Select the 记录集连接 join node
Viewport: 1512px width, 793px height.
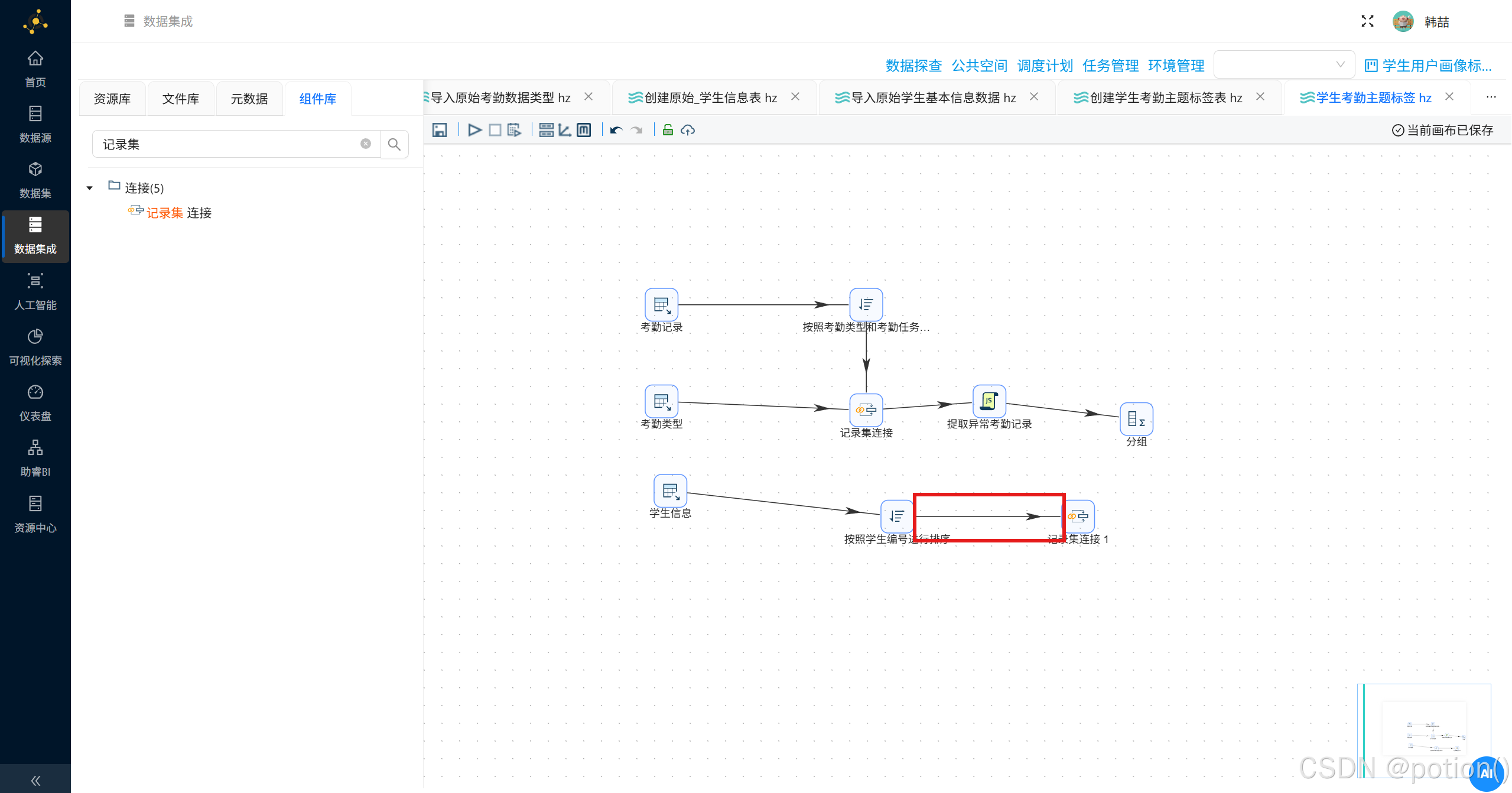pyautogui.click(x=866, y=410)
